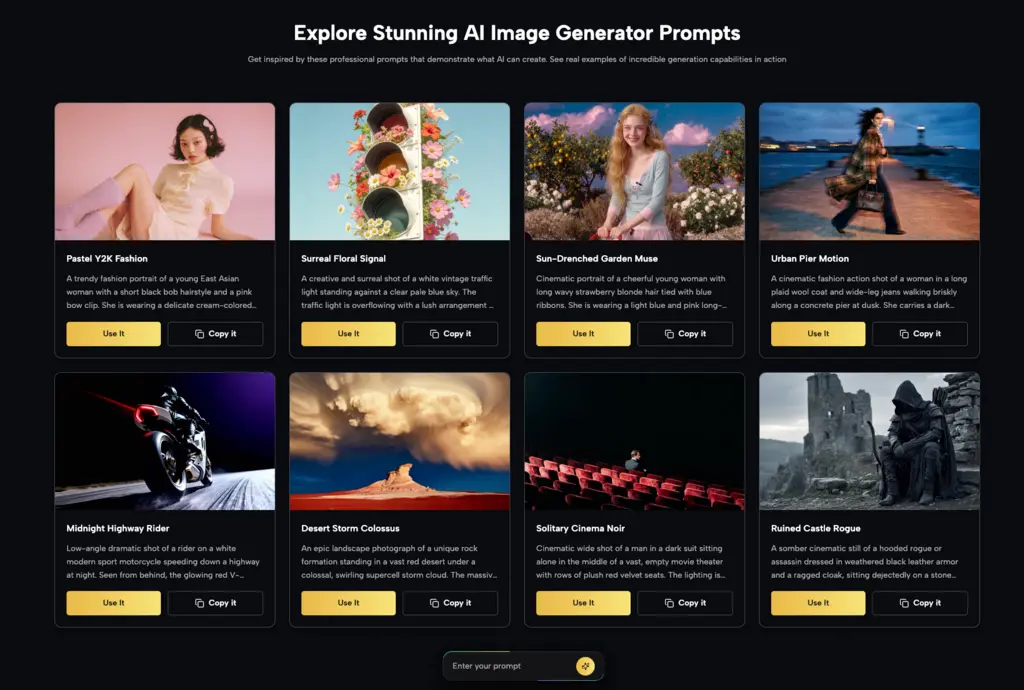
Task: Open the Pastel Y2K Fashion image
Action: coord(165,171)
